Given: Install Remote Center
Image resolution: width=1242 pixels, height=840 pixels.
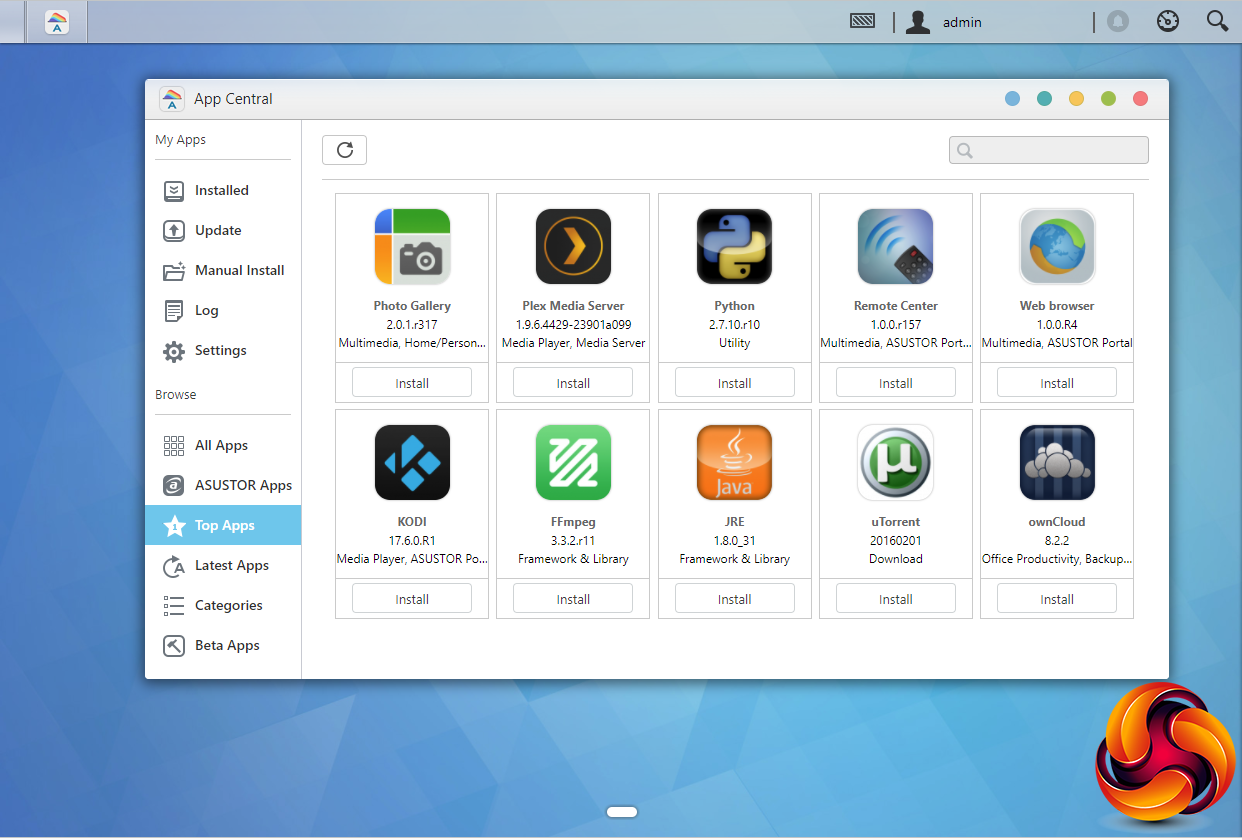Looking at the screenshot, I should (x=896, y=383).
